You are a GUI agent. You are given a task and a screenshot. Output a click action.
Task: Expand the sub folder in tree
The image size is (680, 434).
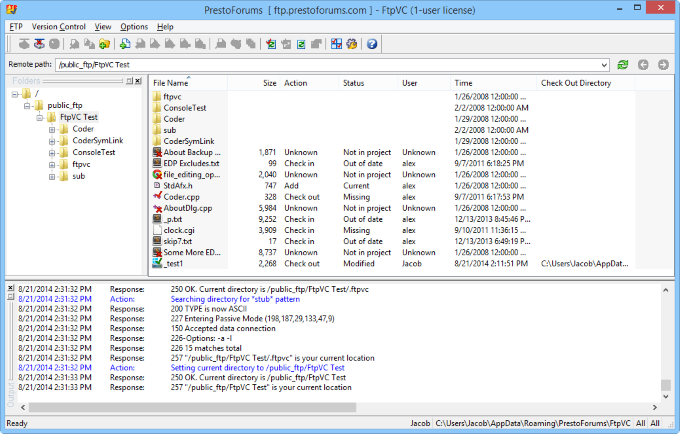pyautogui.click(x=52, y=176)
